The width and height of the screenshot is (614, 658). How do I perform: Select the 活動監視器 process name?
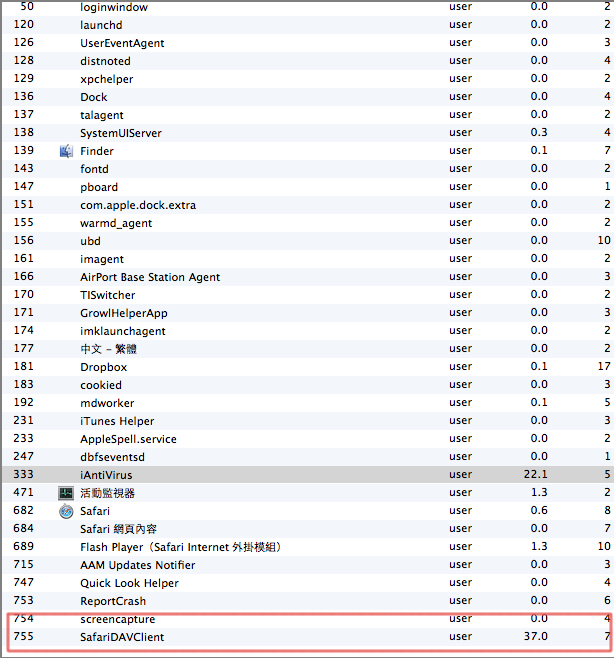pos(107,493)
